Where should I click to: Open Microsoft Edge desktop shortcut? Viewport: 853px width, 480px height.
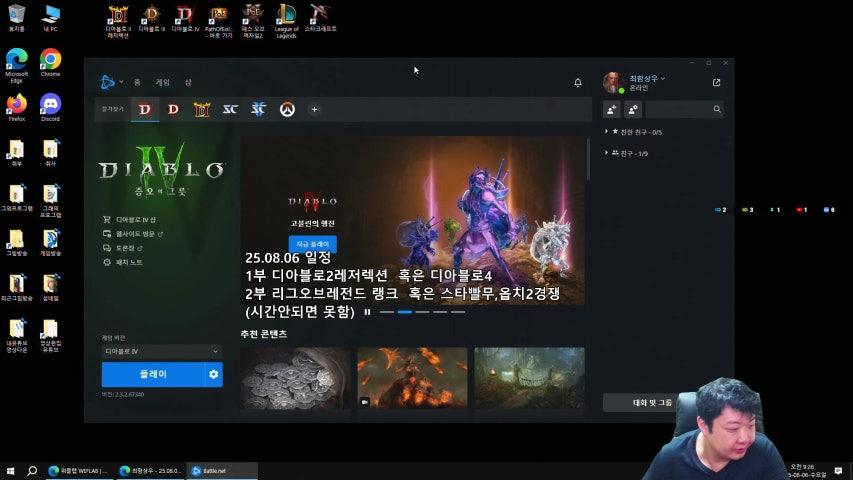16,65
